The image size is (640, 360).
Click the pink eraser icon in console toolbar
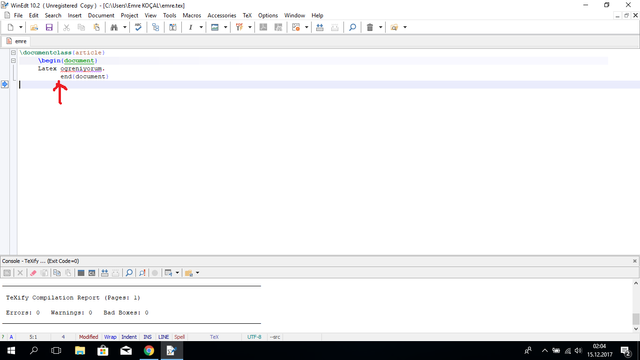(33, 273)
